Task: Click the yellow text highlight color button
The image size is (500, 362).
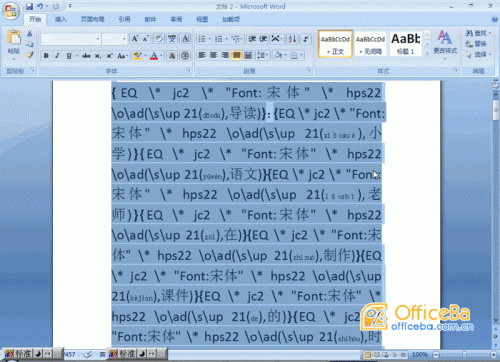Action: [137, 56]
